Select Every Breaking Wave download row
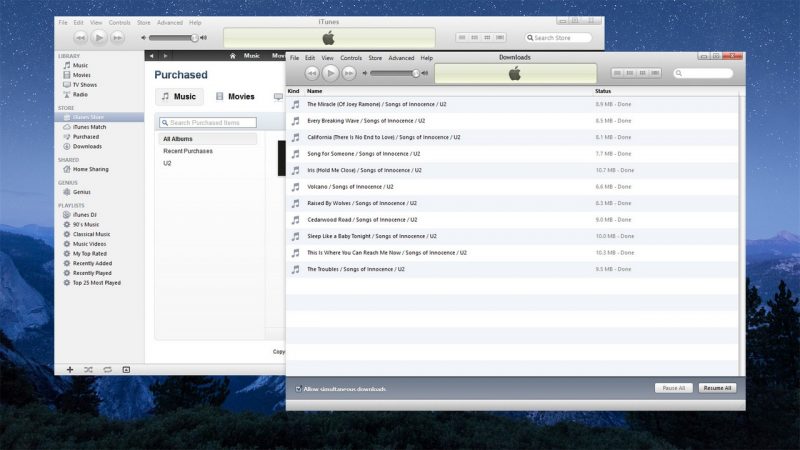The width and height of the screenshot is (800, 450). [x=512, y=121]
